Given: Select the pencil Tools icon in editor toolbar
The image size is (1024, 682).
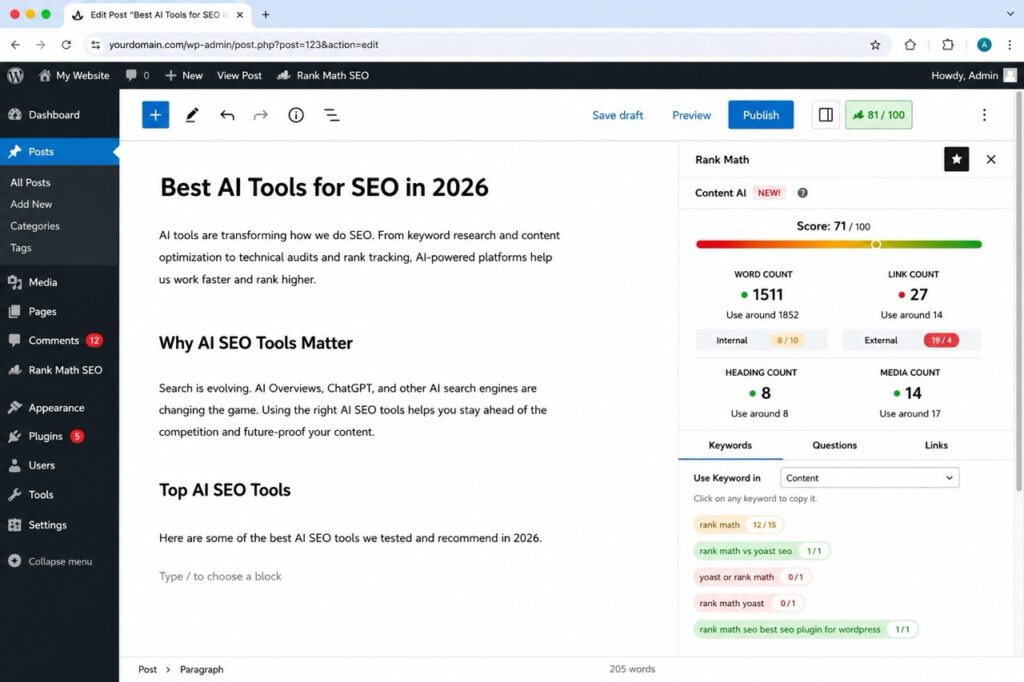Looking at the screenshot, I should (191, 115).
